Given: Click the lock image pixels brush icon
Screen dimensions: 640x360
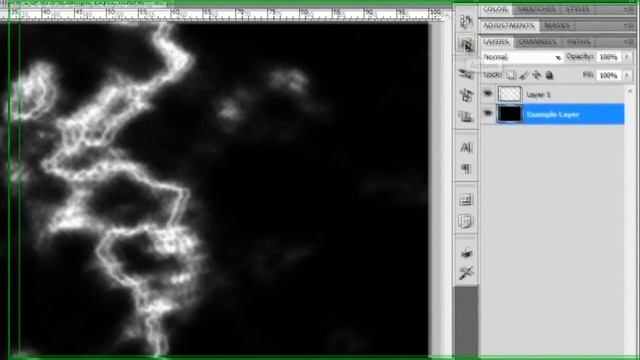Looking at the screenshot, I should click(524, 75).
